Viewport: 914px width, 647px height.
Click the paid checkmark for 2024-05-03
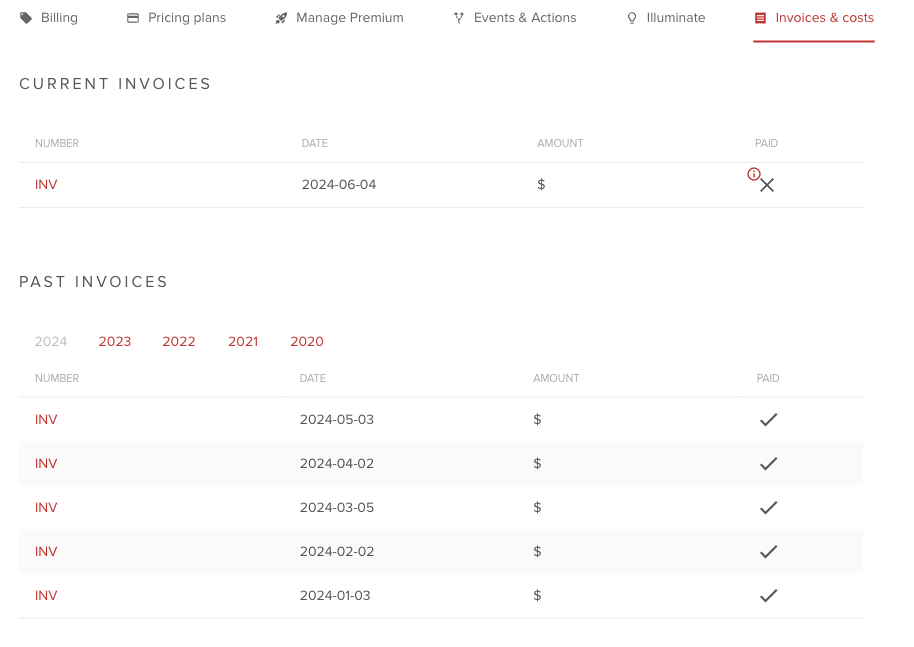[768, 419]
